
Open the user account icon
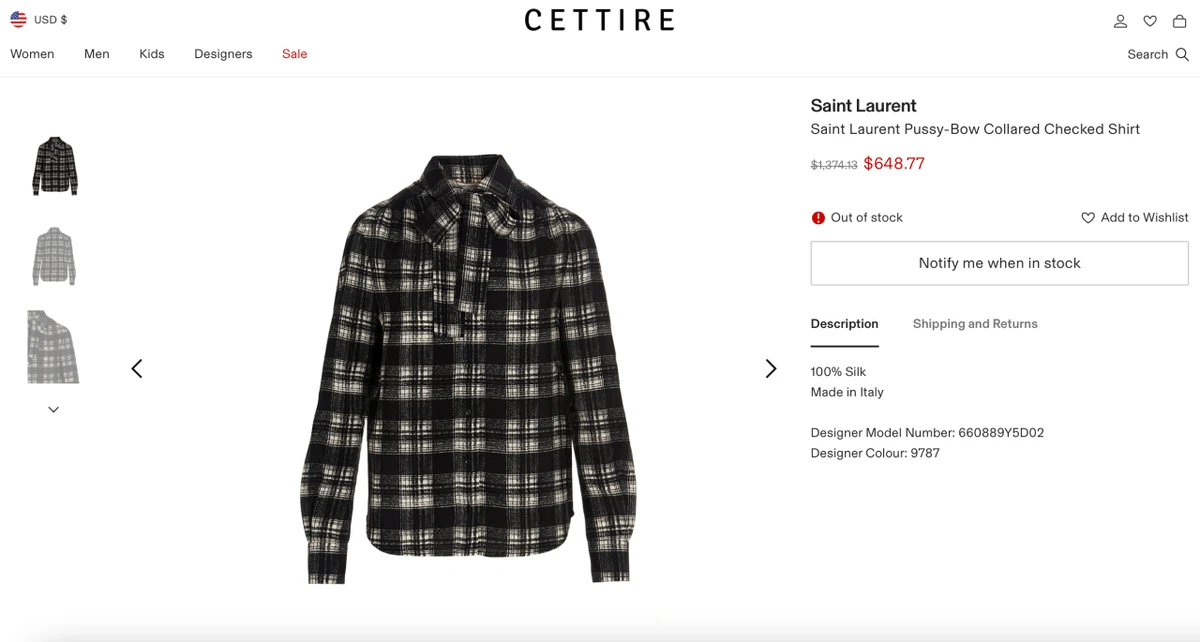tap(1120, 21)
